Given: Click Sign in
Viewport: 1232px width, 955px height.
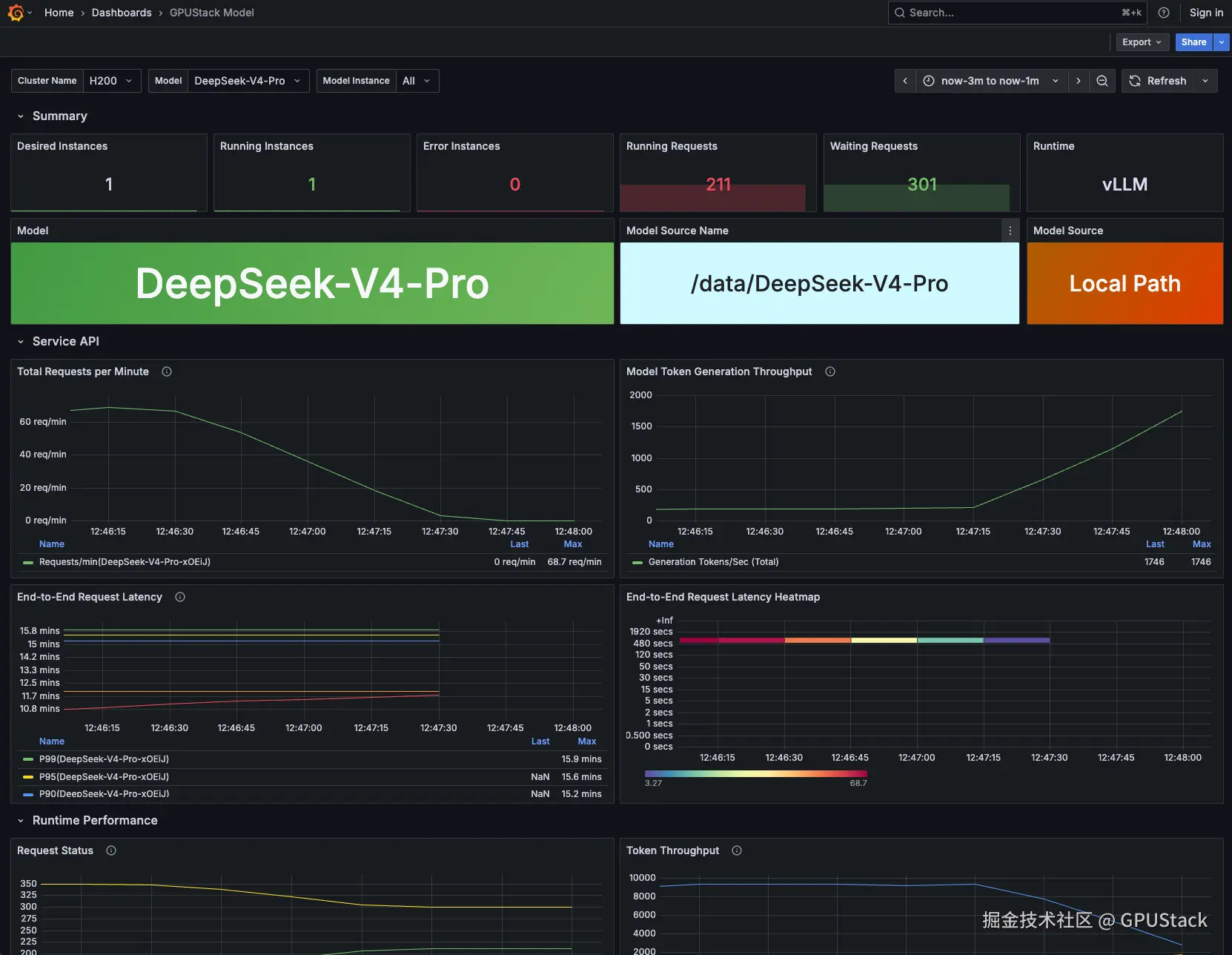Looking at the screenshot, I should [x=1206, y=13].
